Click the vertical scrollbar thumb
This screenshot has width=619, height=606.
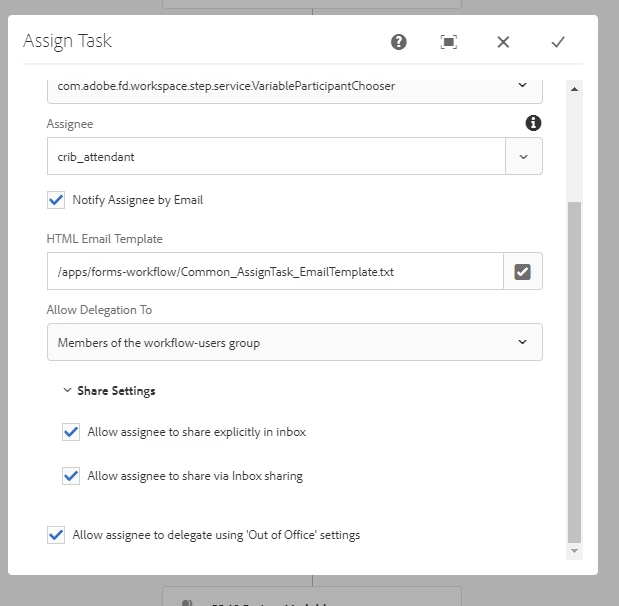(574, 372)
